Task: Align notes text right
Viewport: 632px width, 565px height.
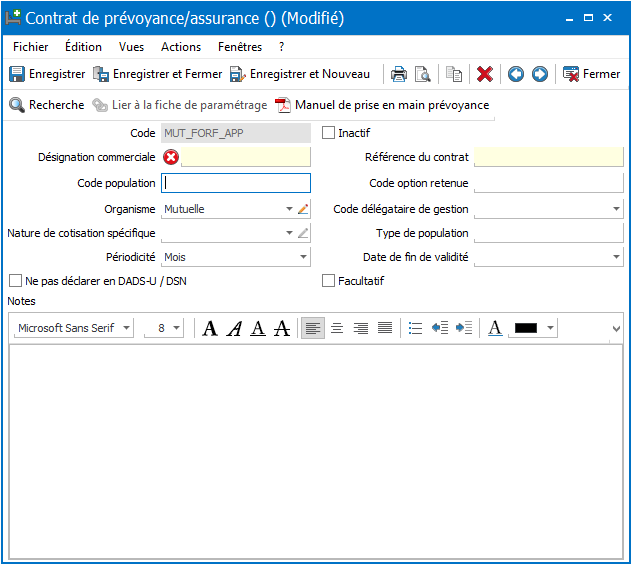Action: (x=361, y=328)
